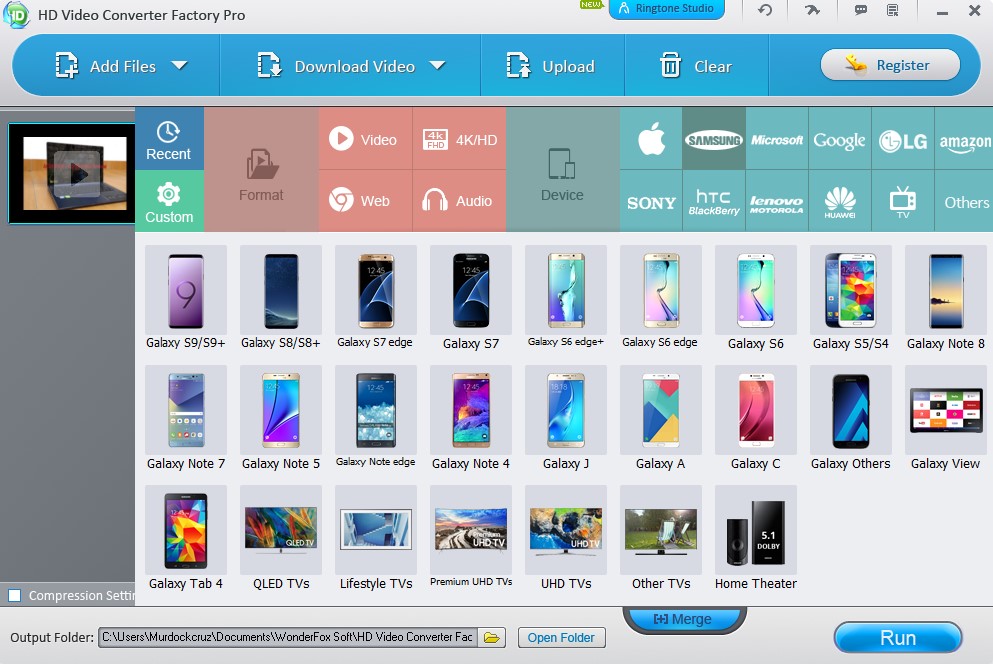Click the Add Files button
Screen dimensions: 993x664
coord(105,66)
